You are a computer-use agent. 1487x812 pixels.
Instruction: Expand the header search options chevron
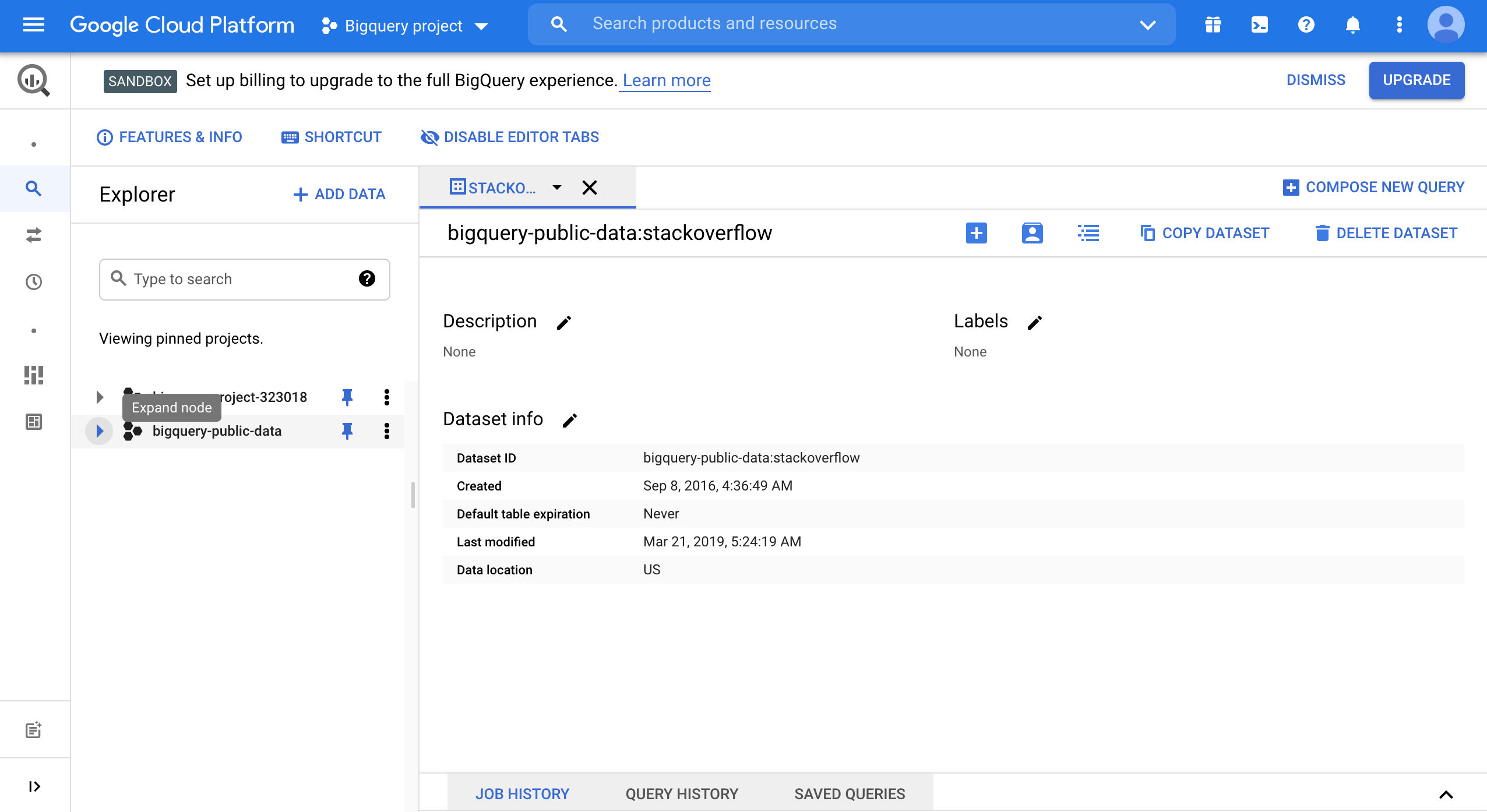tap(1148, 25)
